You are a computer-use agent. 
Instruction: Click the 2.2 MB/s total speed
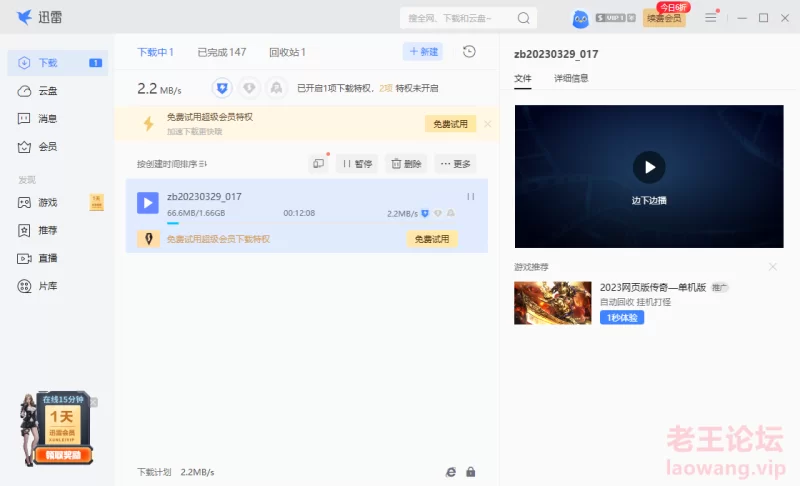(159, 89)
